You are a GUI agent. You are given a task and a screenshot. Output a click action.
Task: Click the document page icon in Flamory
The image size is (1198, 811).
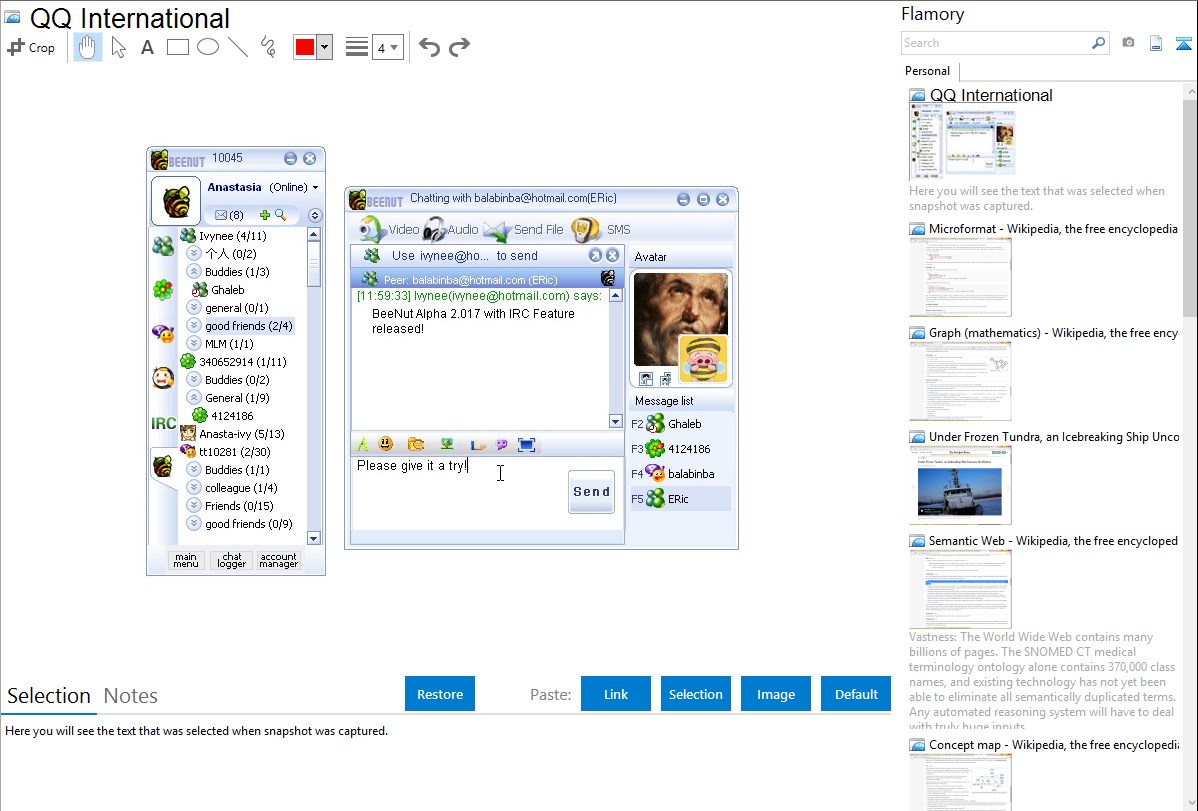click(x=1156, y=44)
